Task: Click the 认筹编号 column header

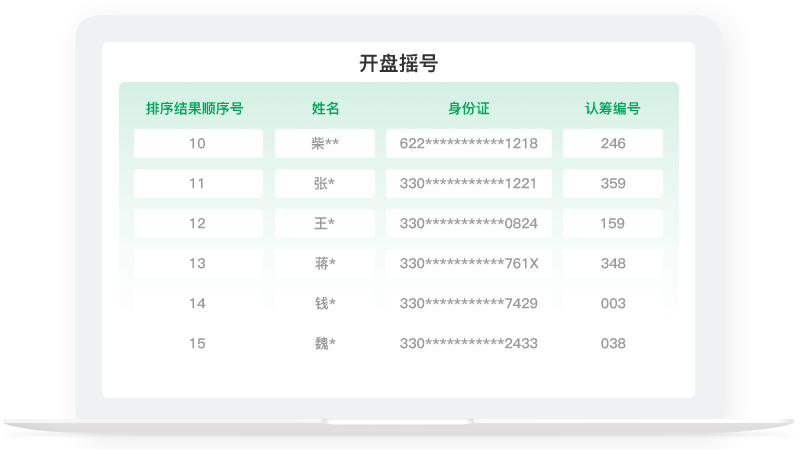Action: (612, 109)
